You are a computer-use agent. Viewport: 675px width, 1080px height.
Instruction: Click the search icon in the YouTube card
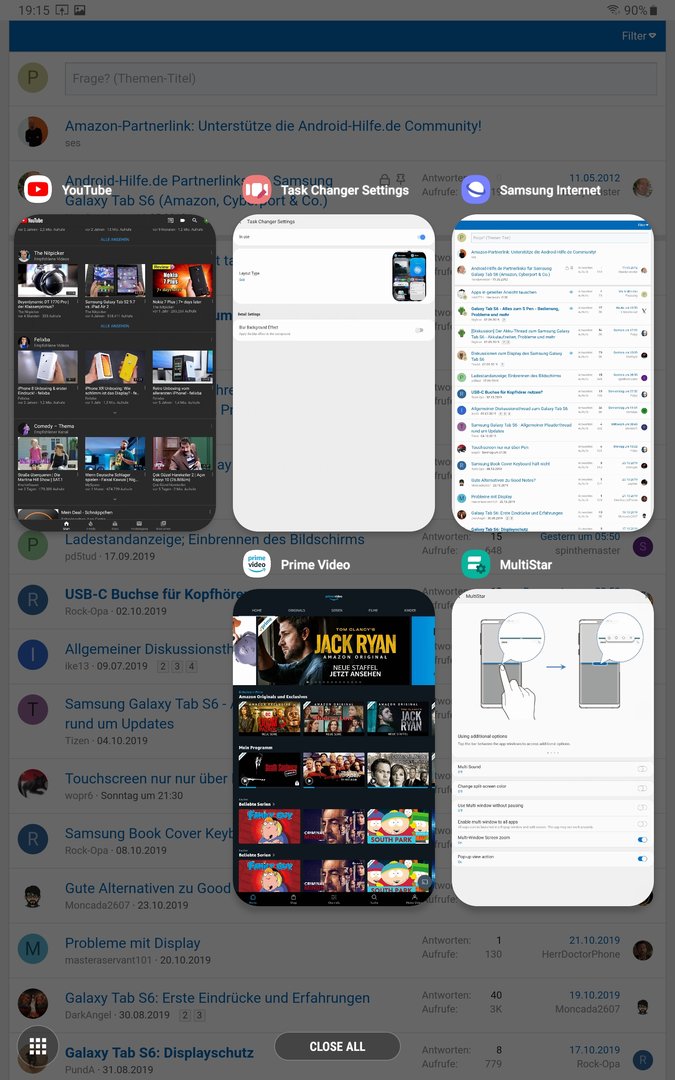[x=195, y=220]
